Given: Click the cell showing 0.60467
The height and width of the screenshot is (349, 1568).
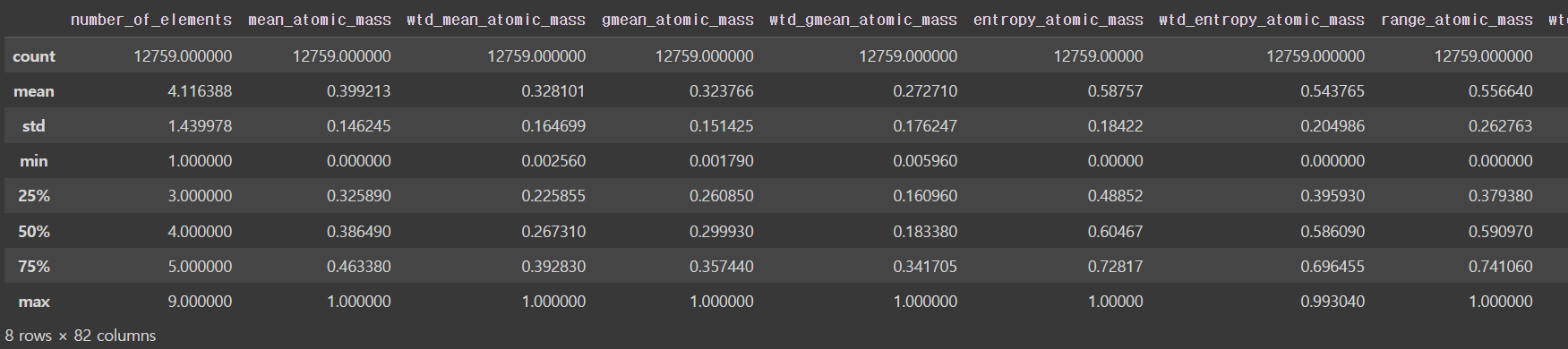Looking at the screenshot, I should [1116, 232].
